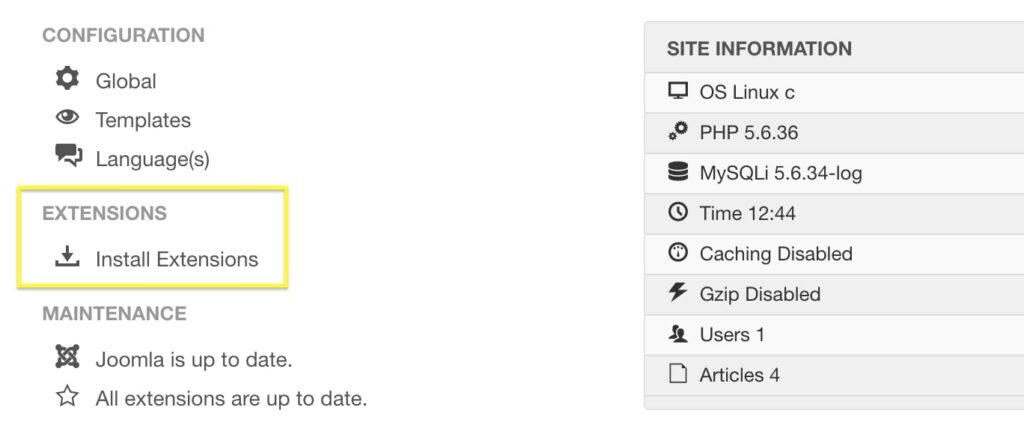Screen dimensions: 1024x437
Task: Click the MySQLi database icon
Action: (x=678, y=172)
